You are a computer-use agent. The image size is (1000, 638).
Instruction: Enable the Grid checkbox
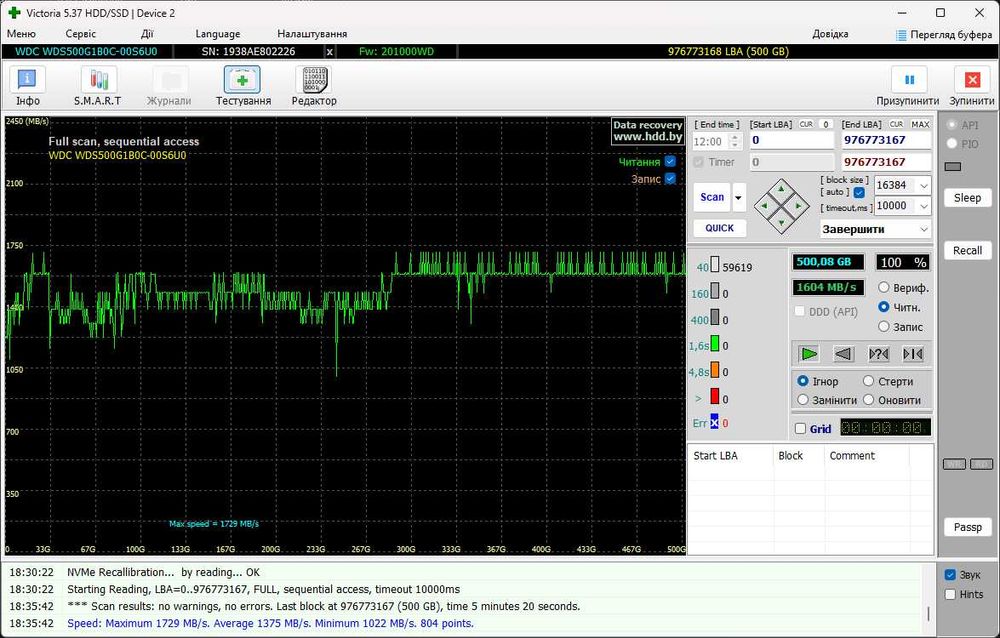pos(800,429)
